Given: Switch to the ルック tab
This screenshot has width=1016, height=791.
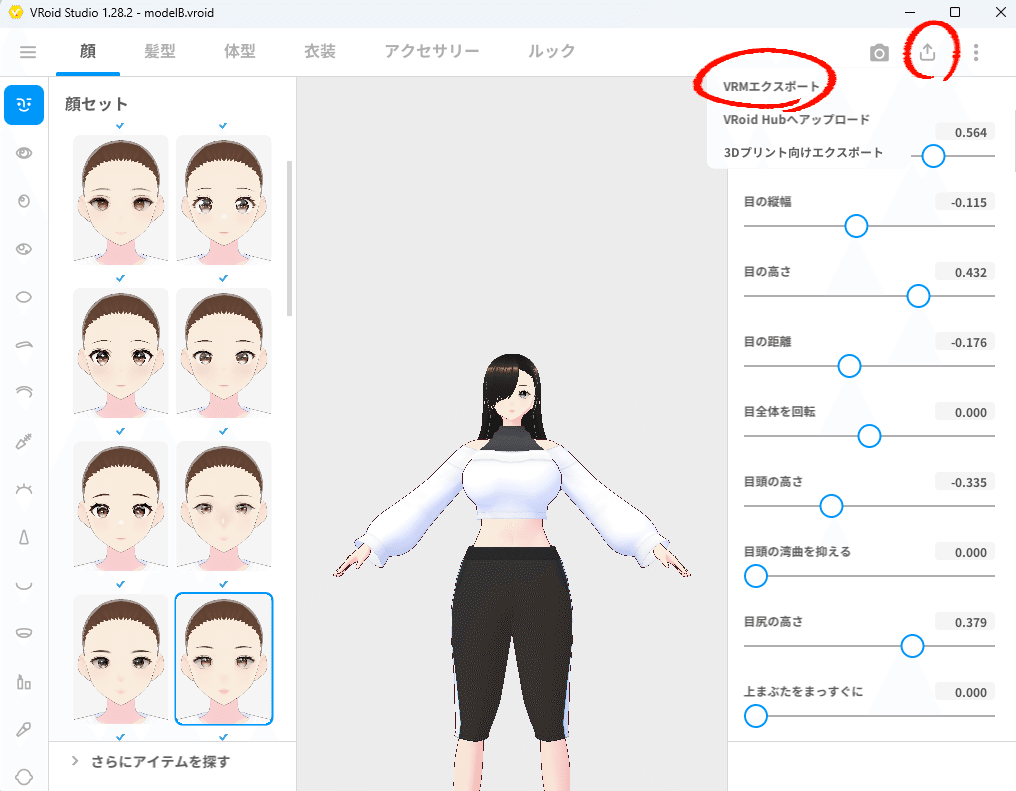Looking at the screenshot, I should (x=551, y=51).
